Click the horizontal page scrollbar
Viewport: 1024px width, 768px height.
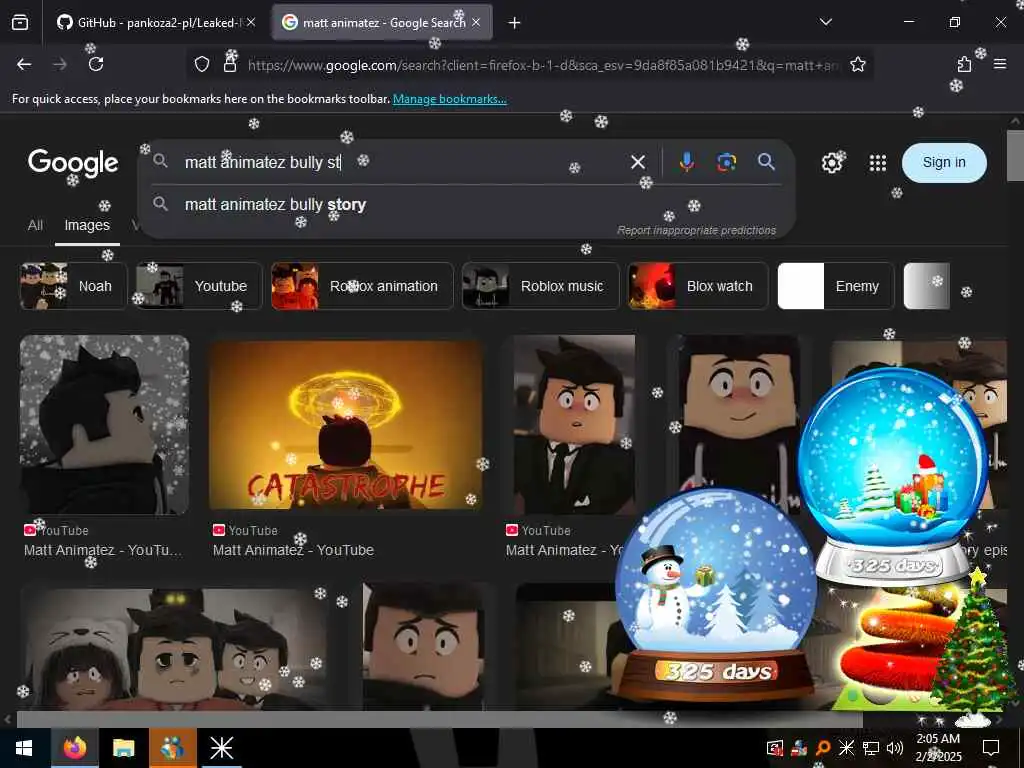pyautogui.click(x=439, y=720)
